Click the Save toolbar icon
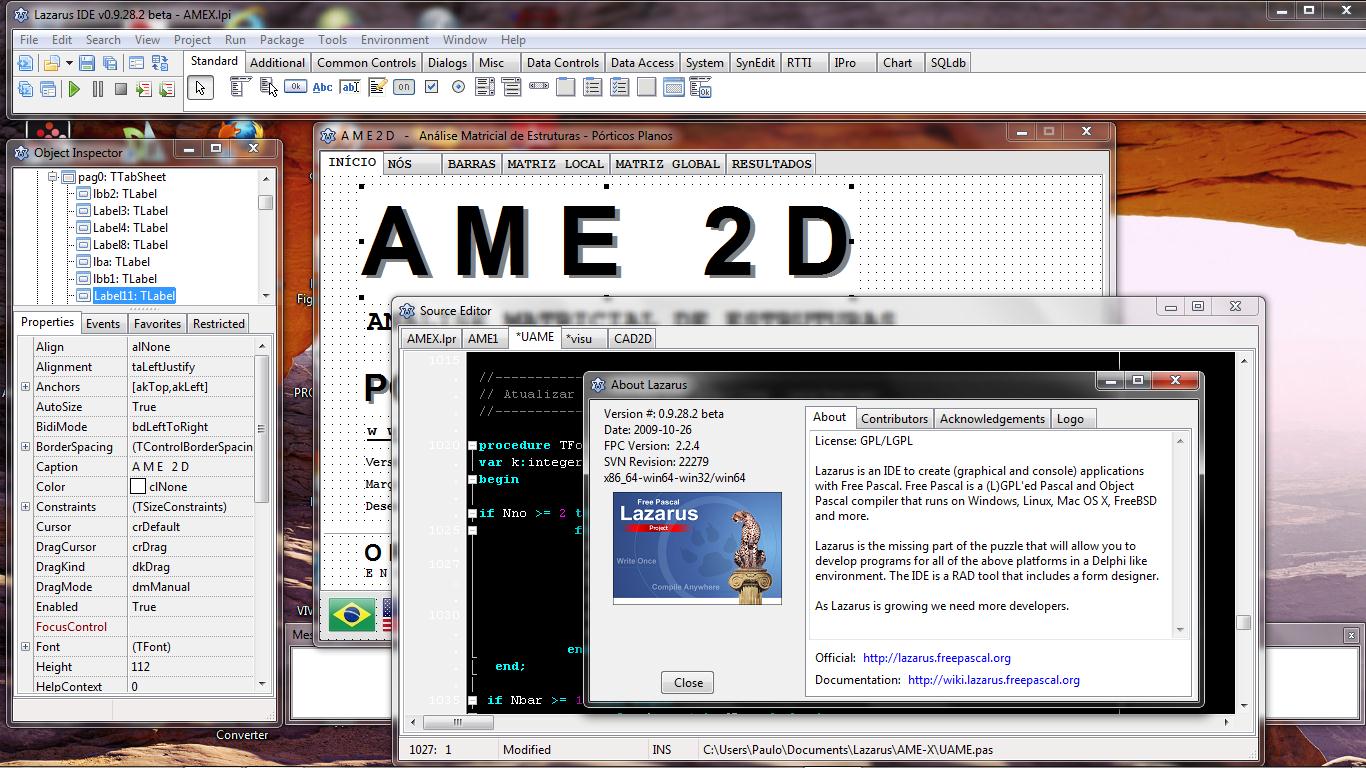 (x=87, y=63)
